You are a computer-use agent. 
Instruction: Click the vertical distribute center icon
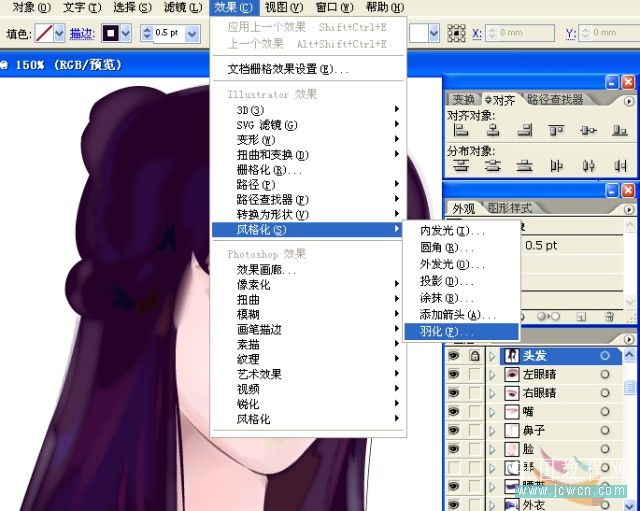(493, 166)
